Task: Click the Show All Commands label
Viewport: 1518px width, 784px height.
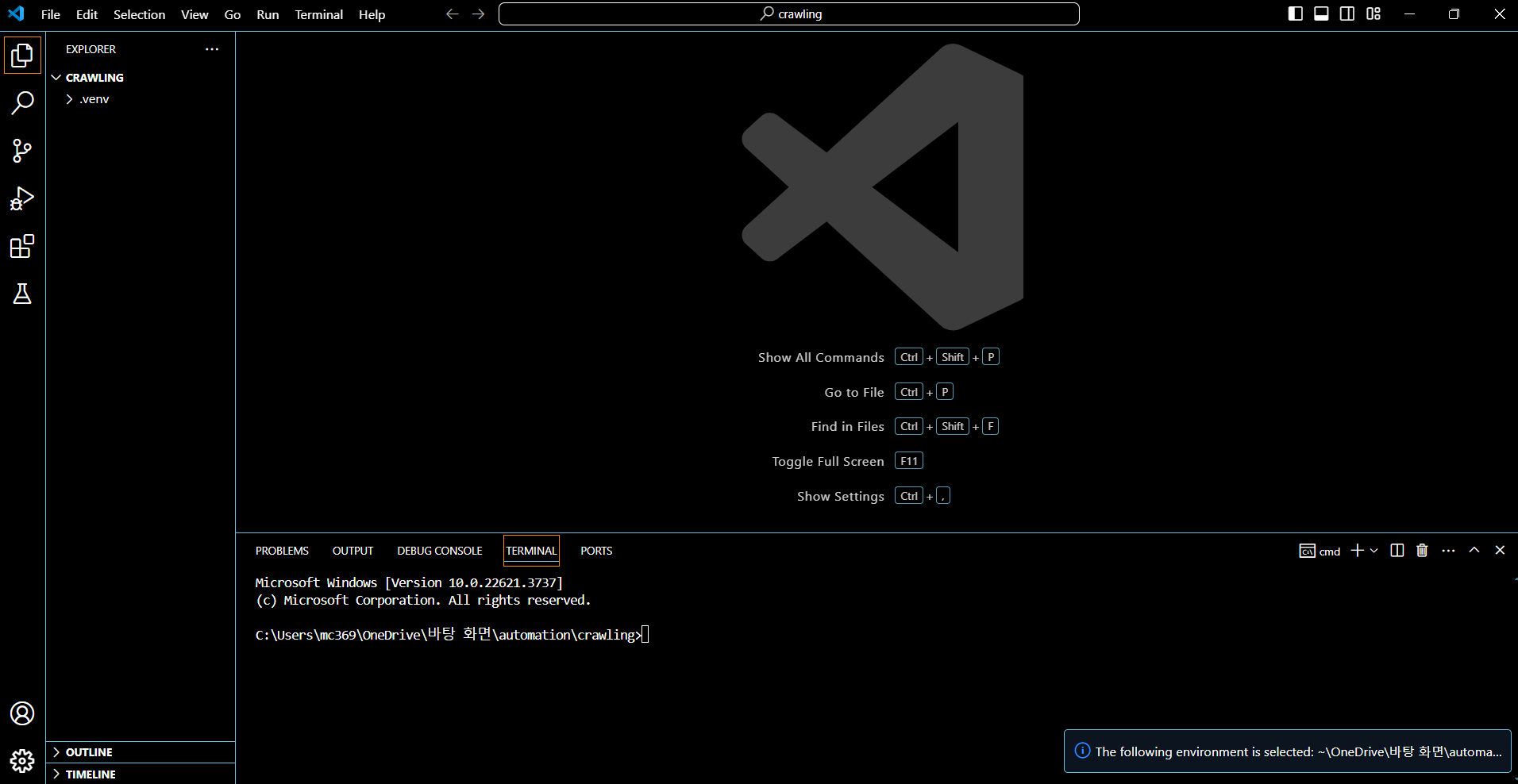Action: 821,358
